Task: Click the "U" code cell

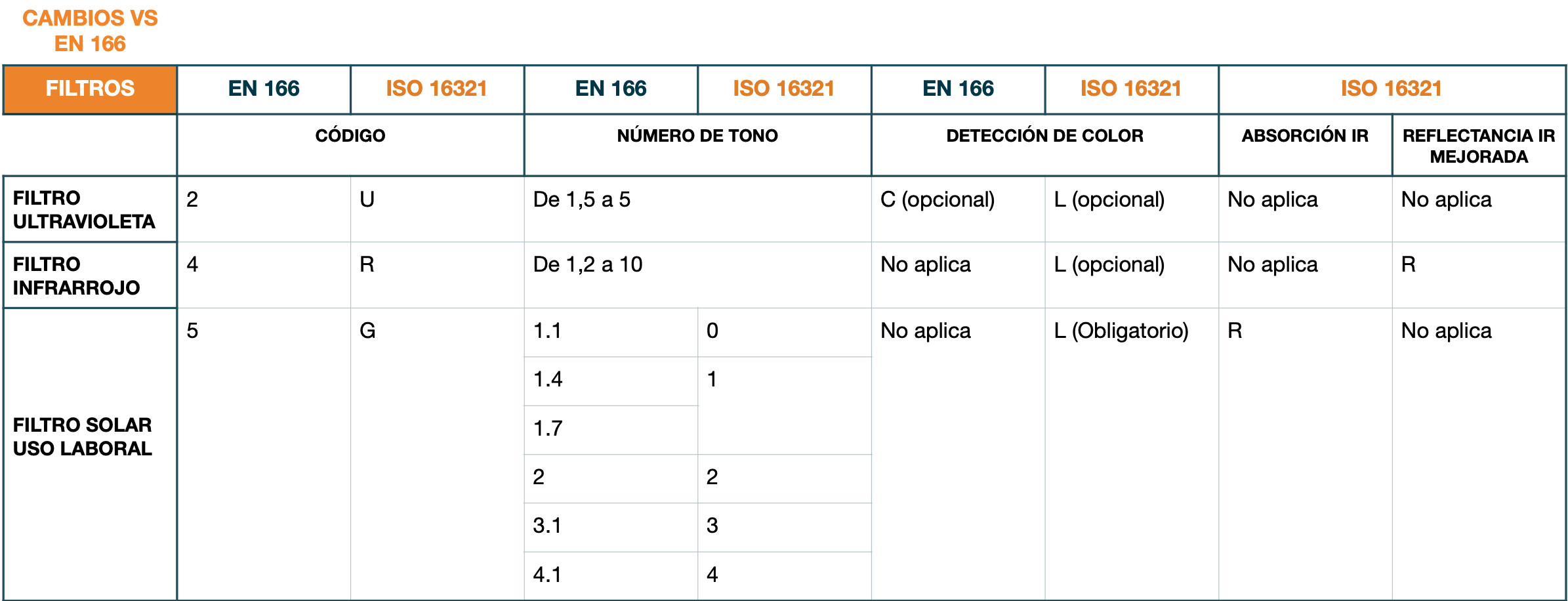Action: tap(367, 199)
